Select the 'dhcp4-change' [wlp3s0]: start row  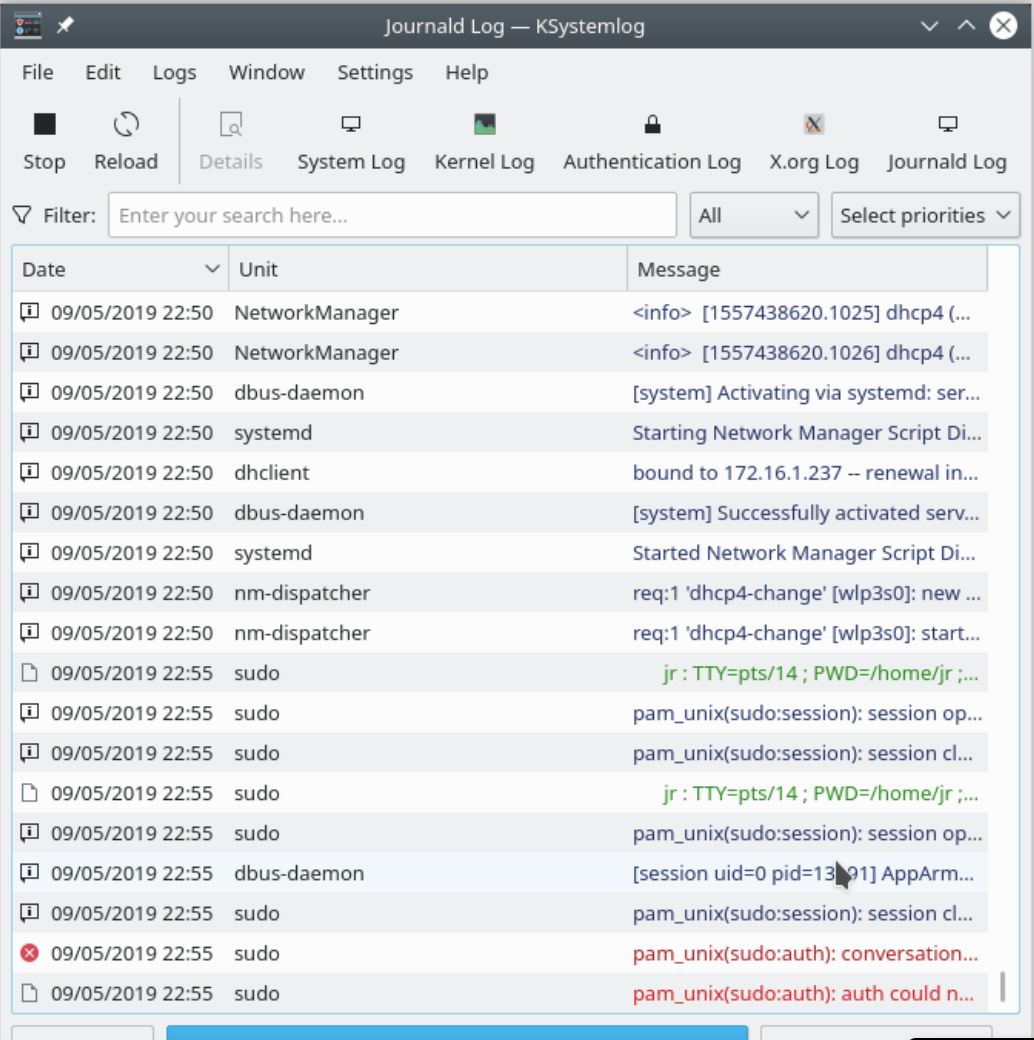click(x=500, y=633)
